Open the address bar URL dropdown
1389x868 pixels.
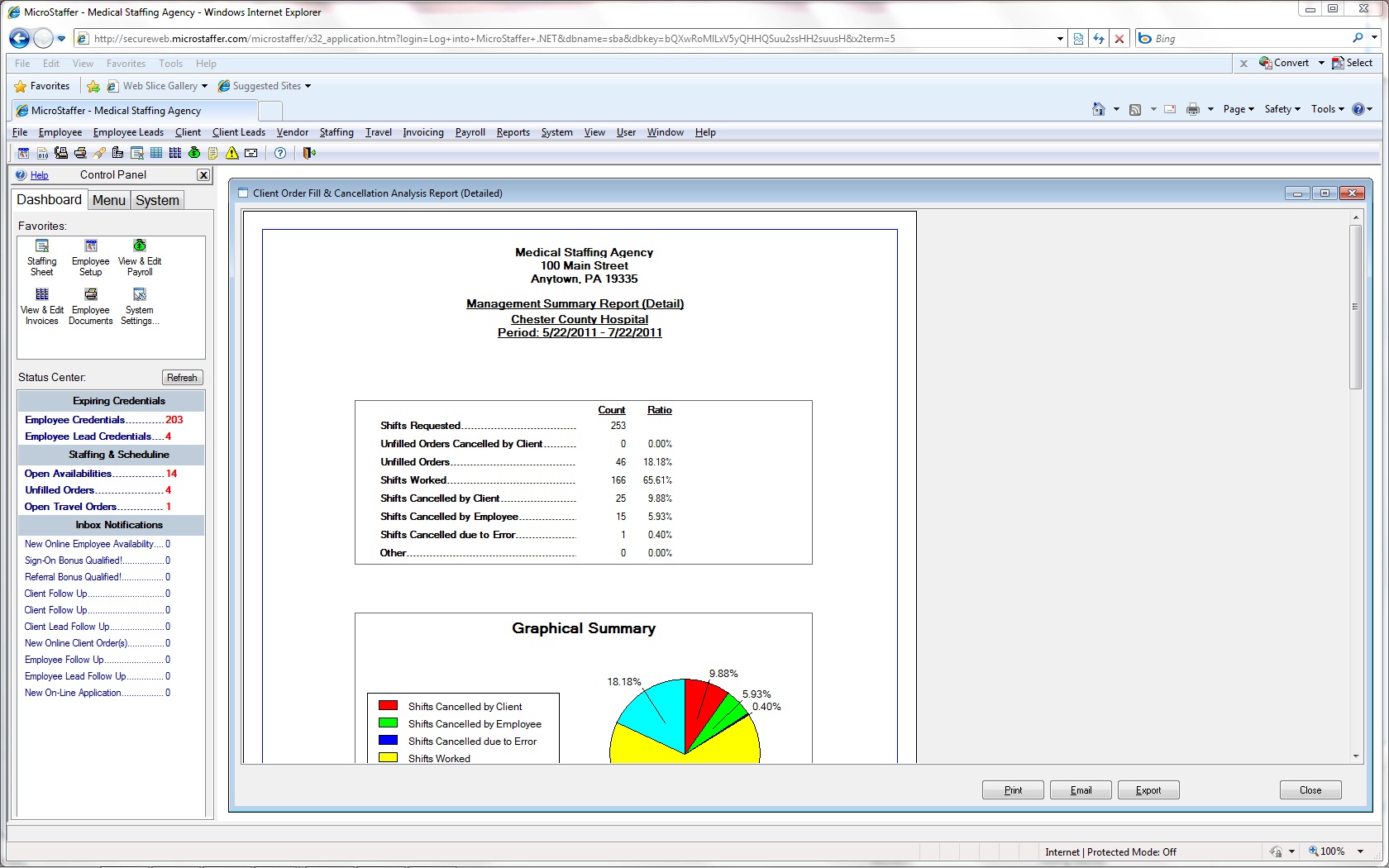(x=1060, y=39)
